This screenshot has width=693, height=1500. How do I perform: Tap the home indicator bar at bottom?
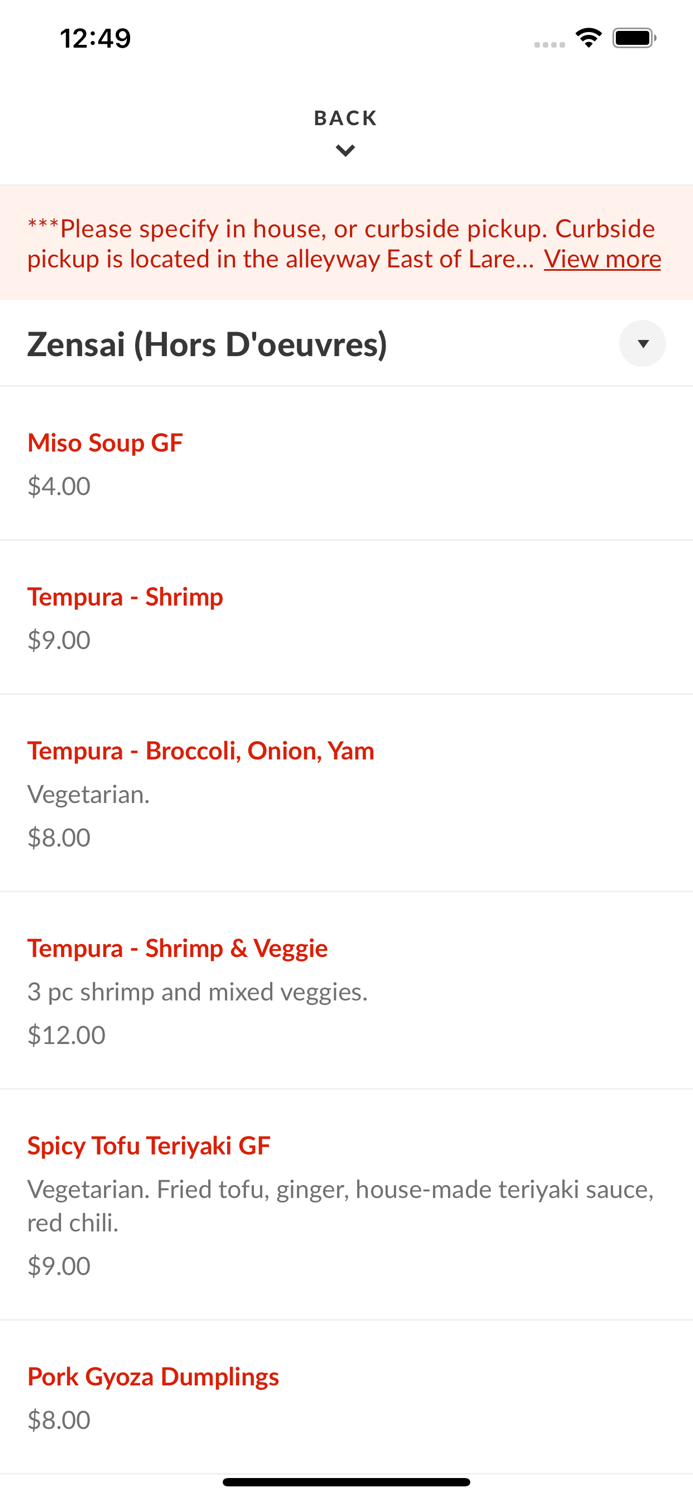pos(346,1482)
